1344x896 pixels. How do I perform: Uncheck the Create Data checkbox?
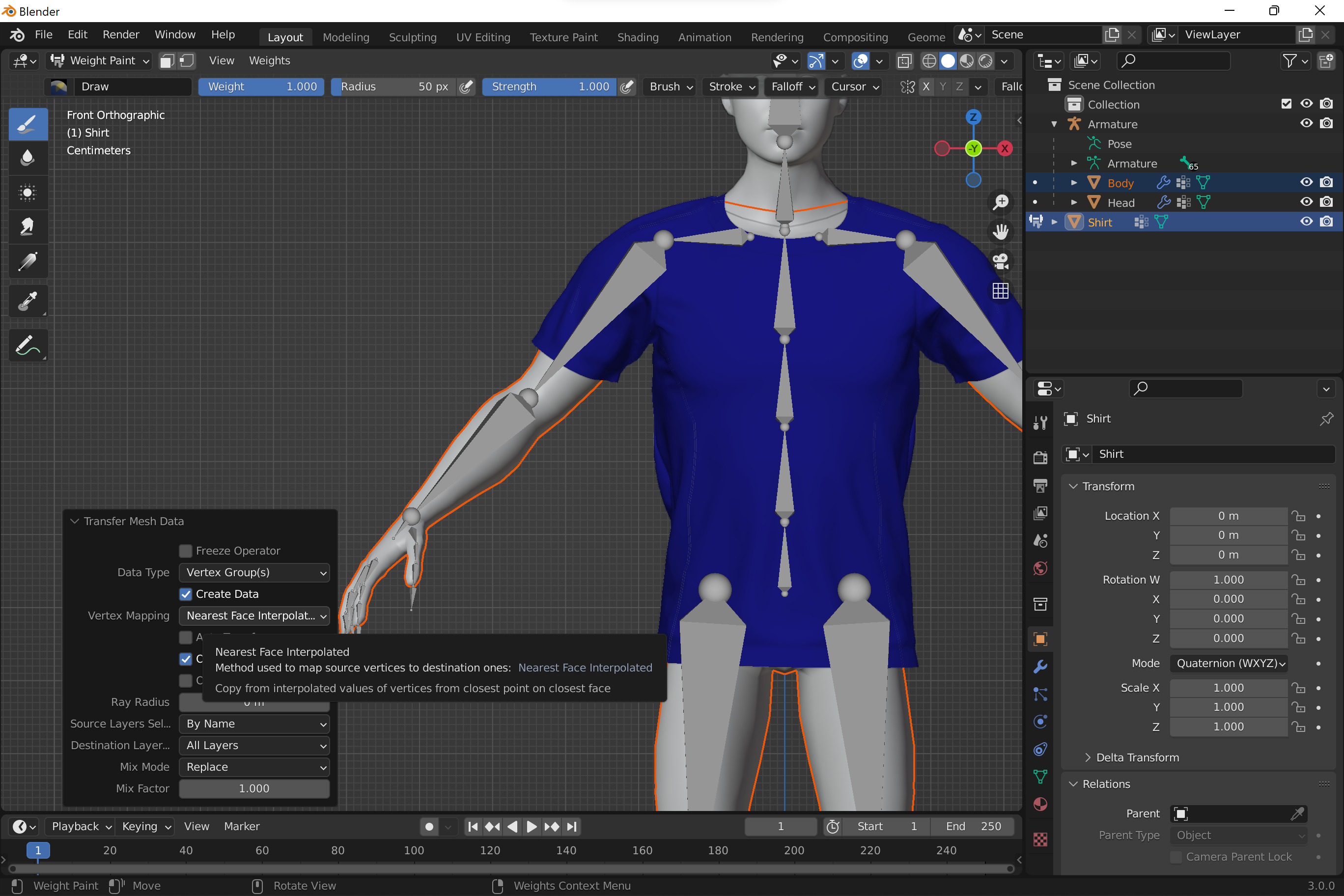pyautogui.click(x=185, y=594)
